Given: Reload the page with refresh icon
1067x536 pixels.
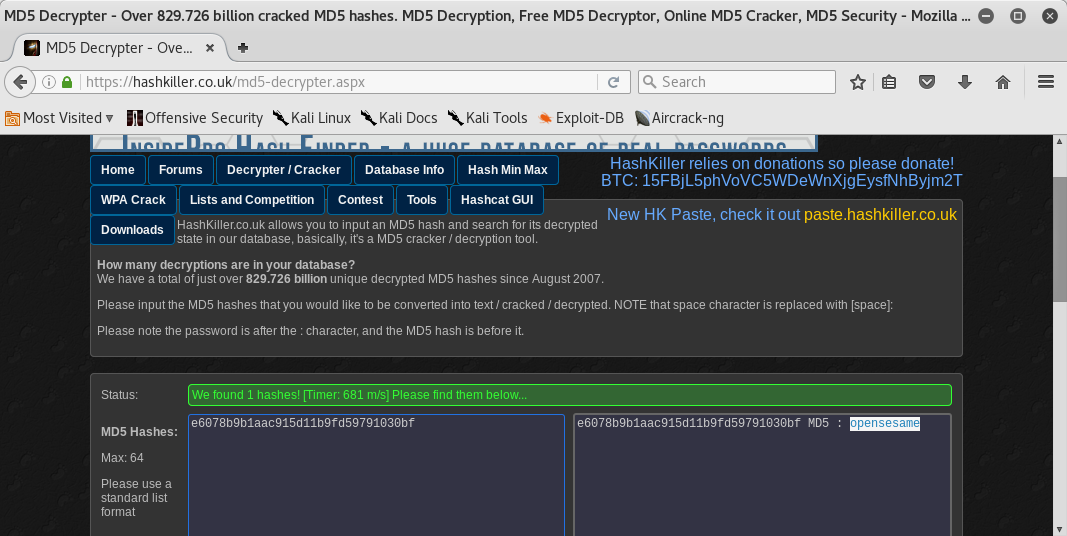Looking at the screenshot, I should [614, 82].
